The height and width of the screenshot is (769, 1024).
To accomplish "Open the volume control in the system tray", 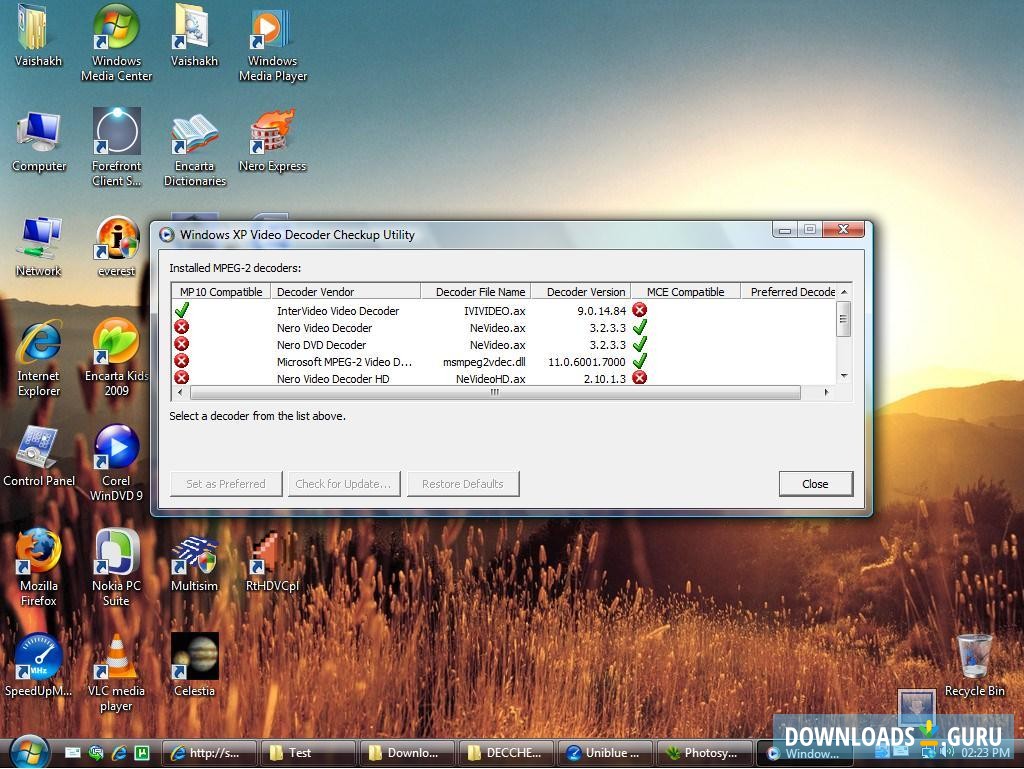I will click(947, 753).
